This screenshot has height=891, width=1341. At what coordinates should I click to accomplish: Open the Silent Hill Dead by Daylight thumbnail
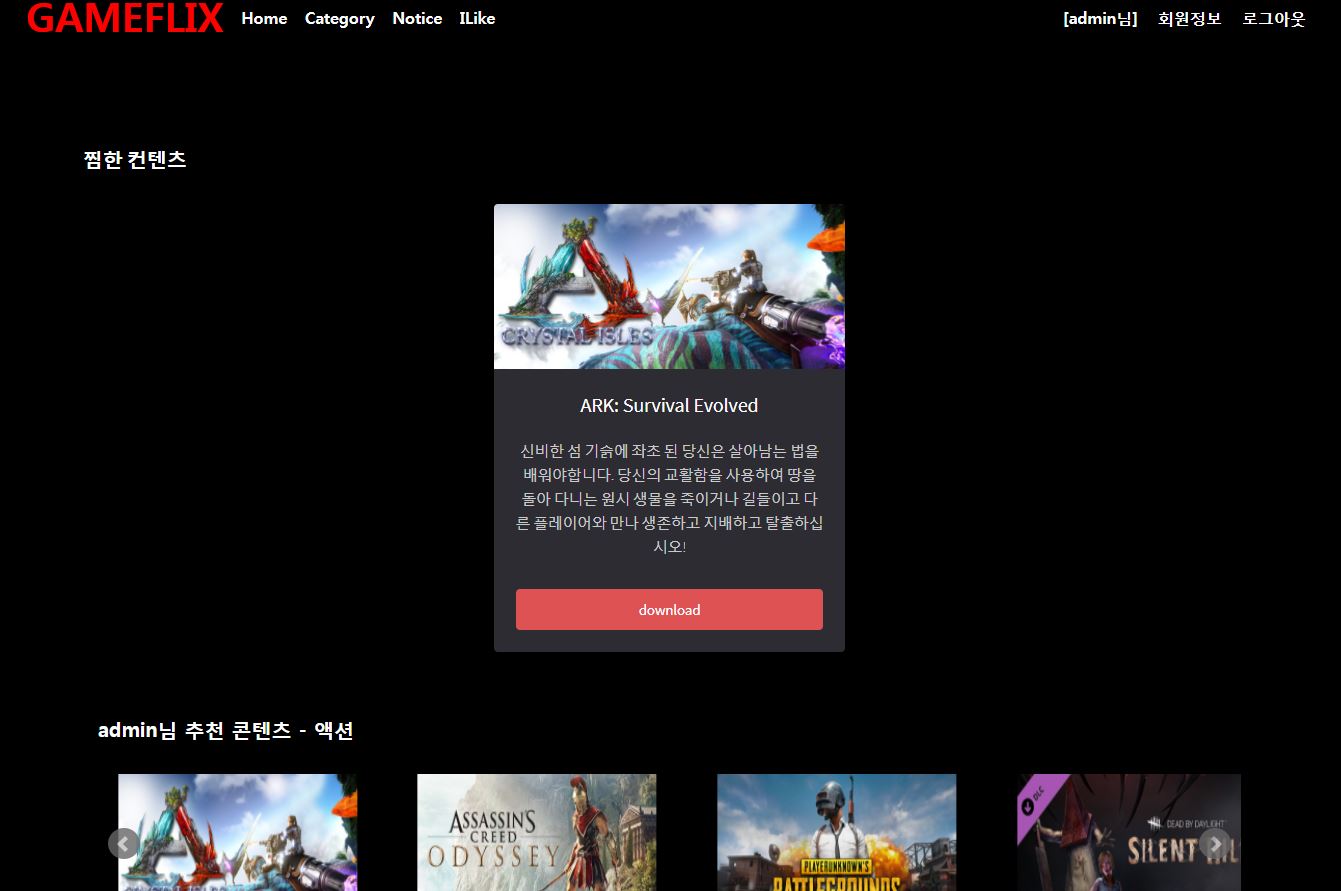click(x=1129, y=832)
